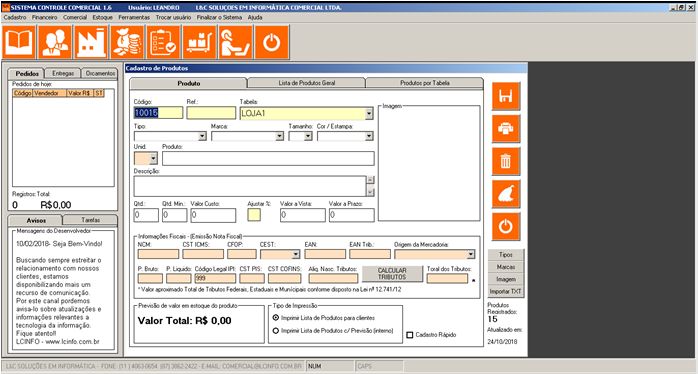The height and width of the screenshot is (374, 698).
Task: Switch to the Tarefas tab
Action: coord(90,220)
